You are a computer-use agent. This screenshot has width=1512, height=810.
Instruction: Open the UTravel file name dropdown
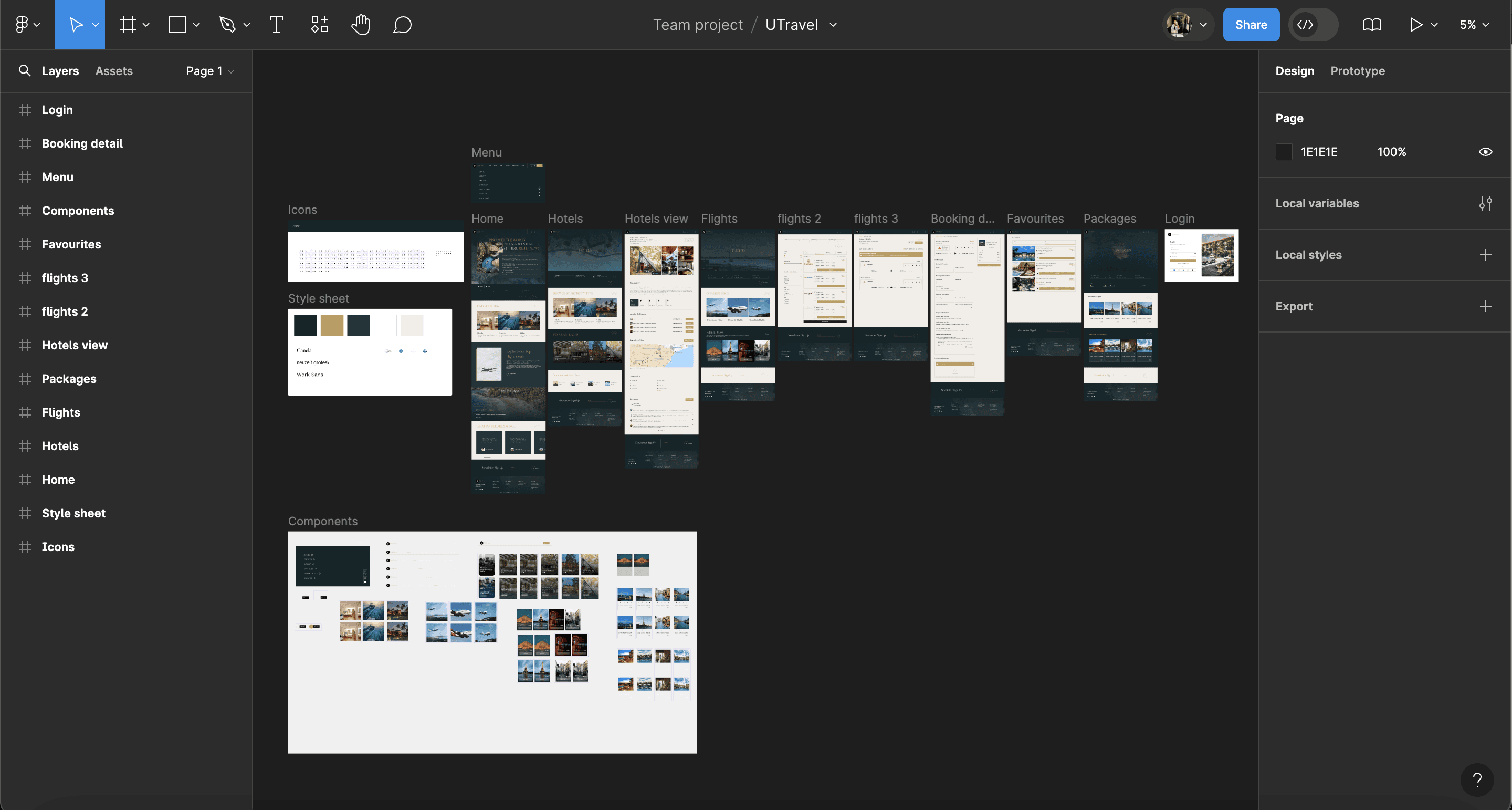[x=833, y=25]
